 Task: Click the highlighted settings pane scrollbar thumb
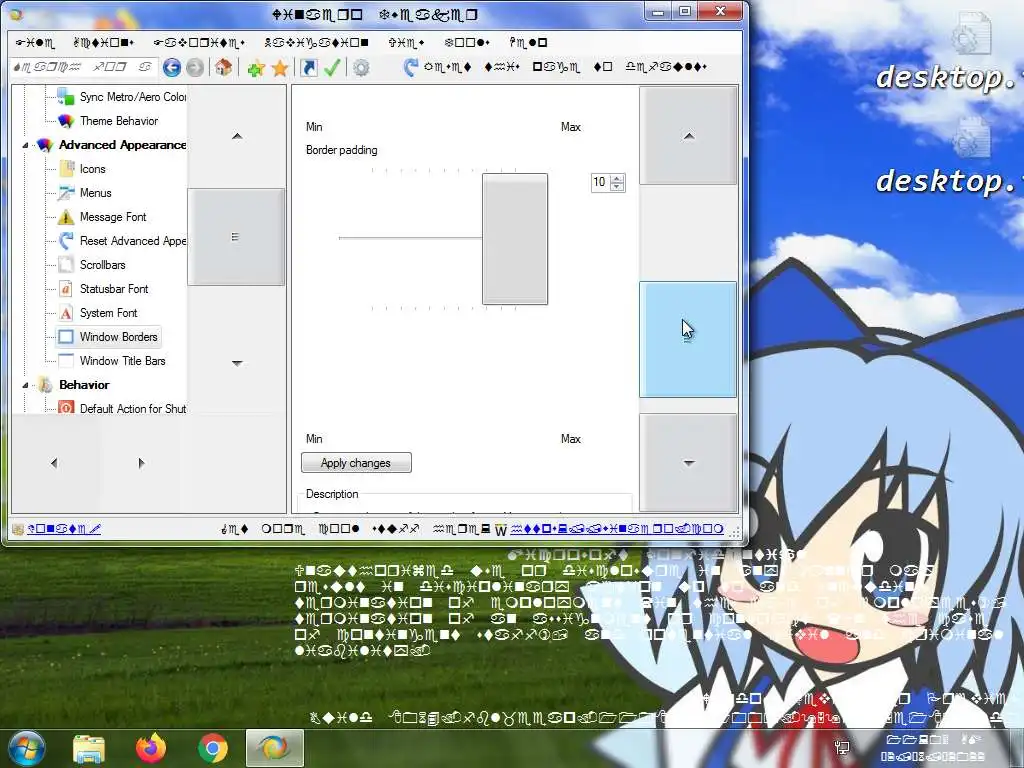click(x=688, y=340)
